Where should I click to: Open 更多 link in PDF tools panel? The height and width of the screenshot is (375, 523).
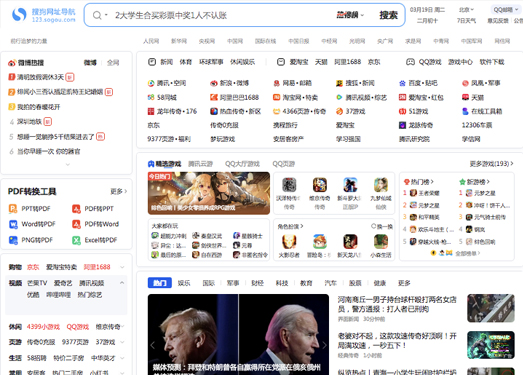click(119, 192)
